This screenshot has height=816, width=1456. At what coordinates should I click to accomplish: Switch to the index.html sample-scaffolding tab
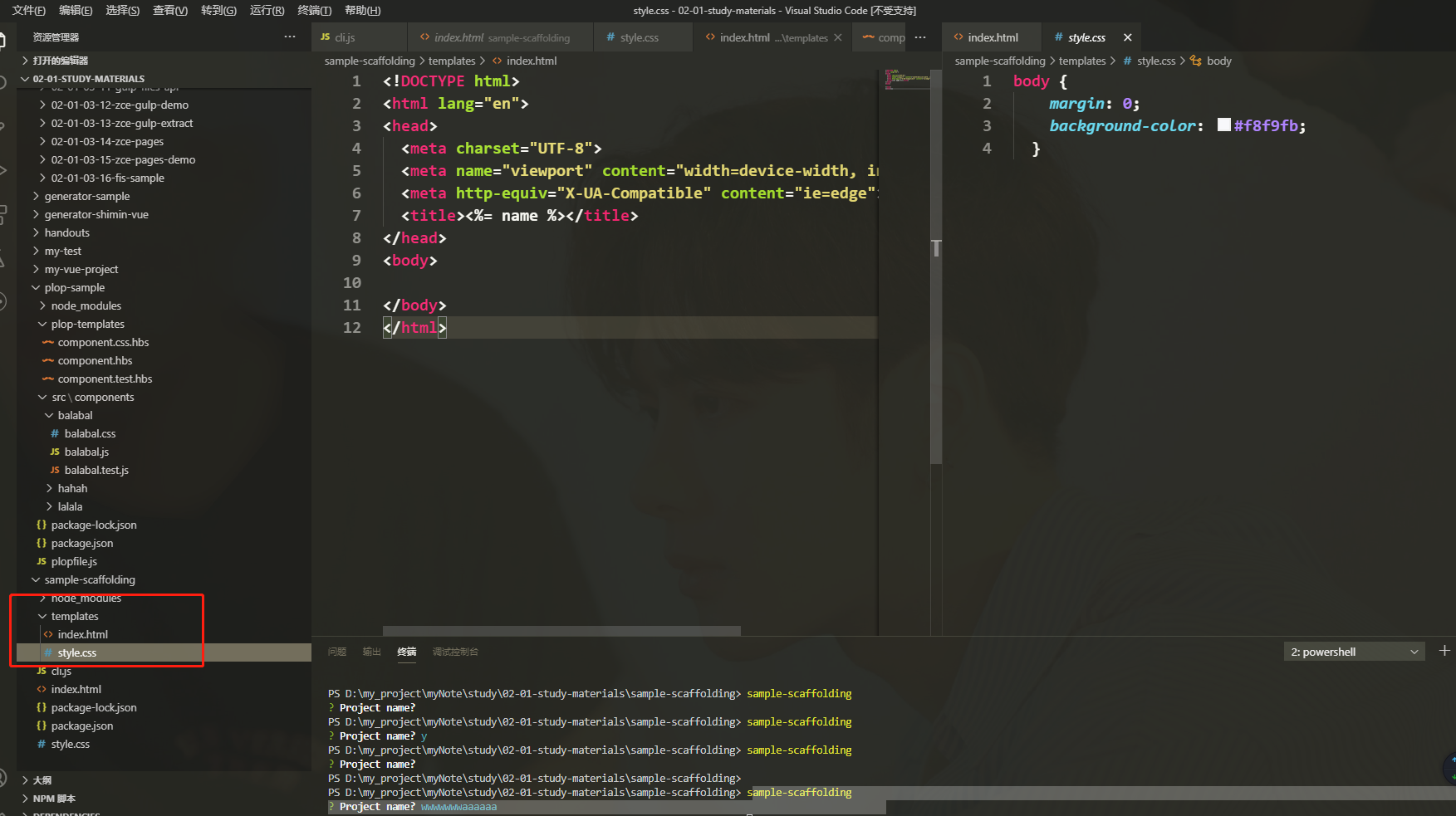(x=501, y=37)
